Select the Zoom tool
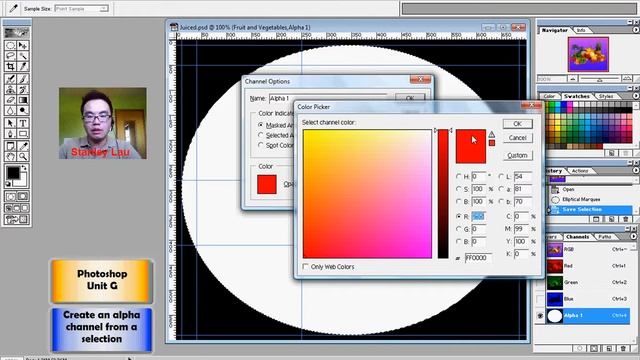This screenshot has height=360, width=640. (23, 156)
